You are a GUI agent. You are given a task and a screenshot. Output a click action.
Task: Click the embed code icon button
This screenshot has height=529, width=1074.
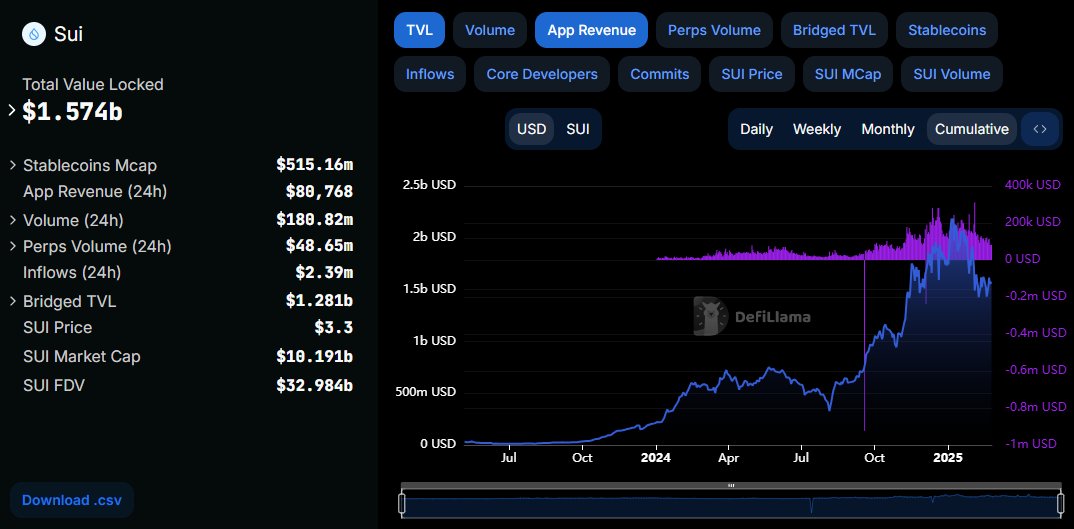click(x=1040, y=129)
